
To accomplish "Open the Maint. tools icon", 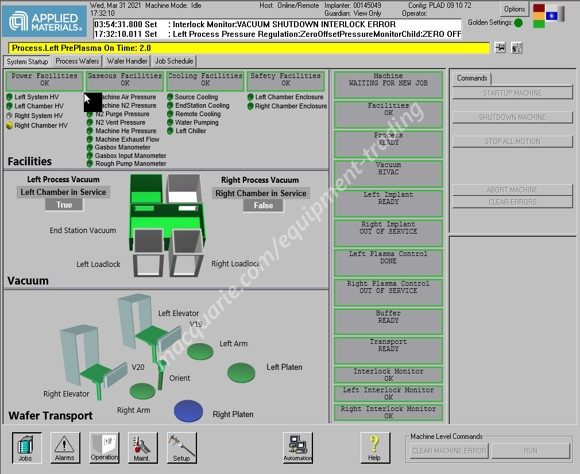I will pos(143,448).
